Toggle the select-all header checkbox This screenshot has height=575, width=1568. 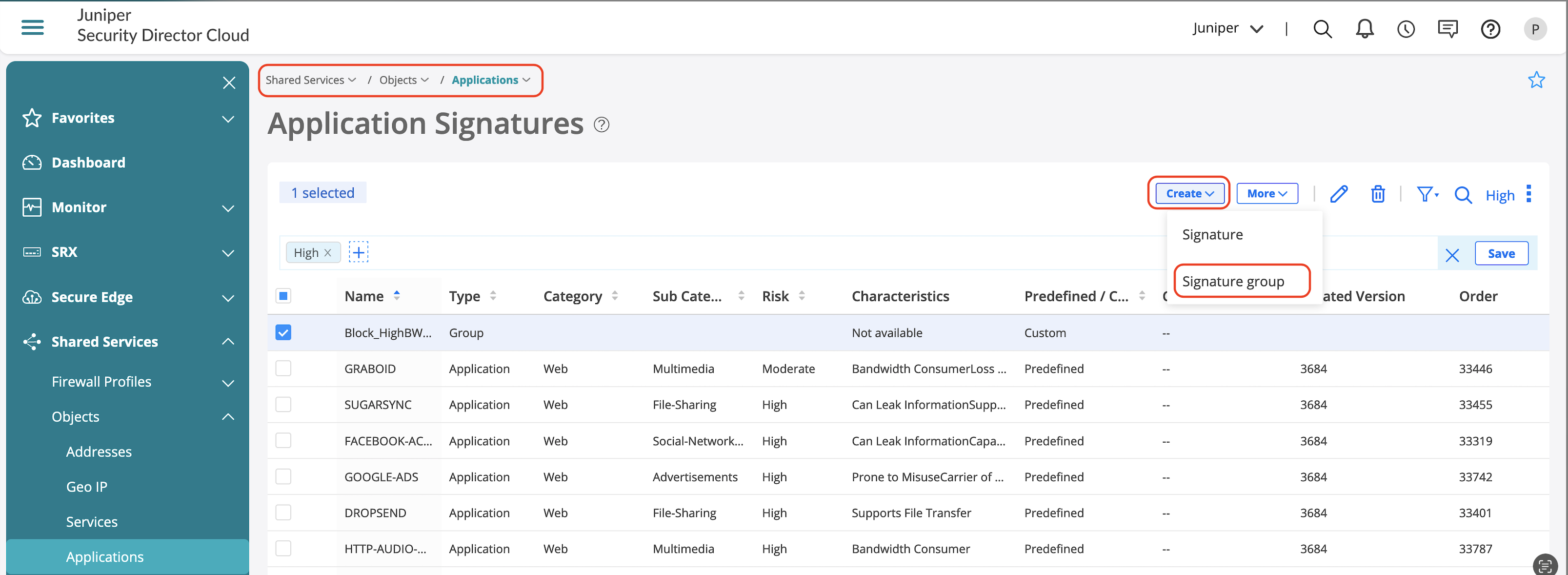click(283, 296)
